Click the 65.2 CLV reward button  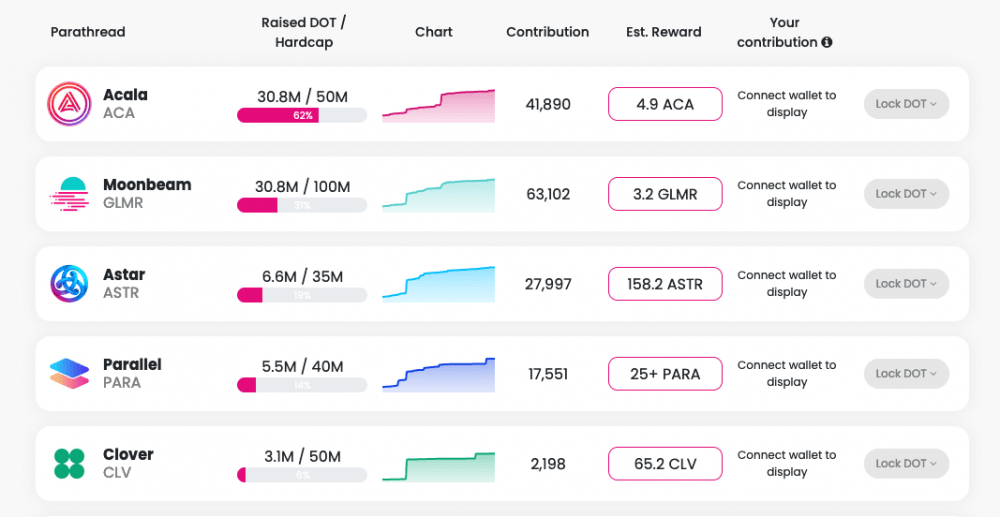pyautogui.click(x=665, y=463)
